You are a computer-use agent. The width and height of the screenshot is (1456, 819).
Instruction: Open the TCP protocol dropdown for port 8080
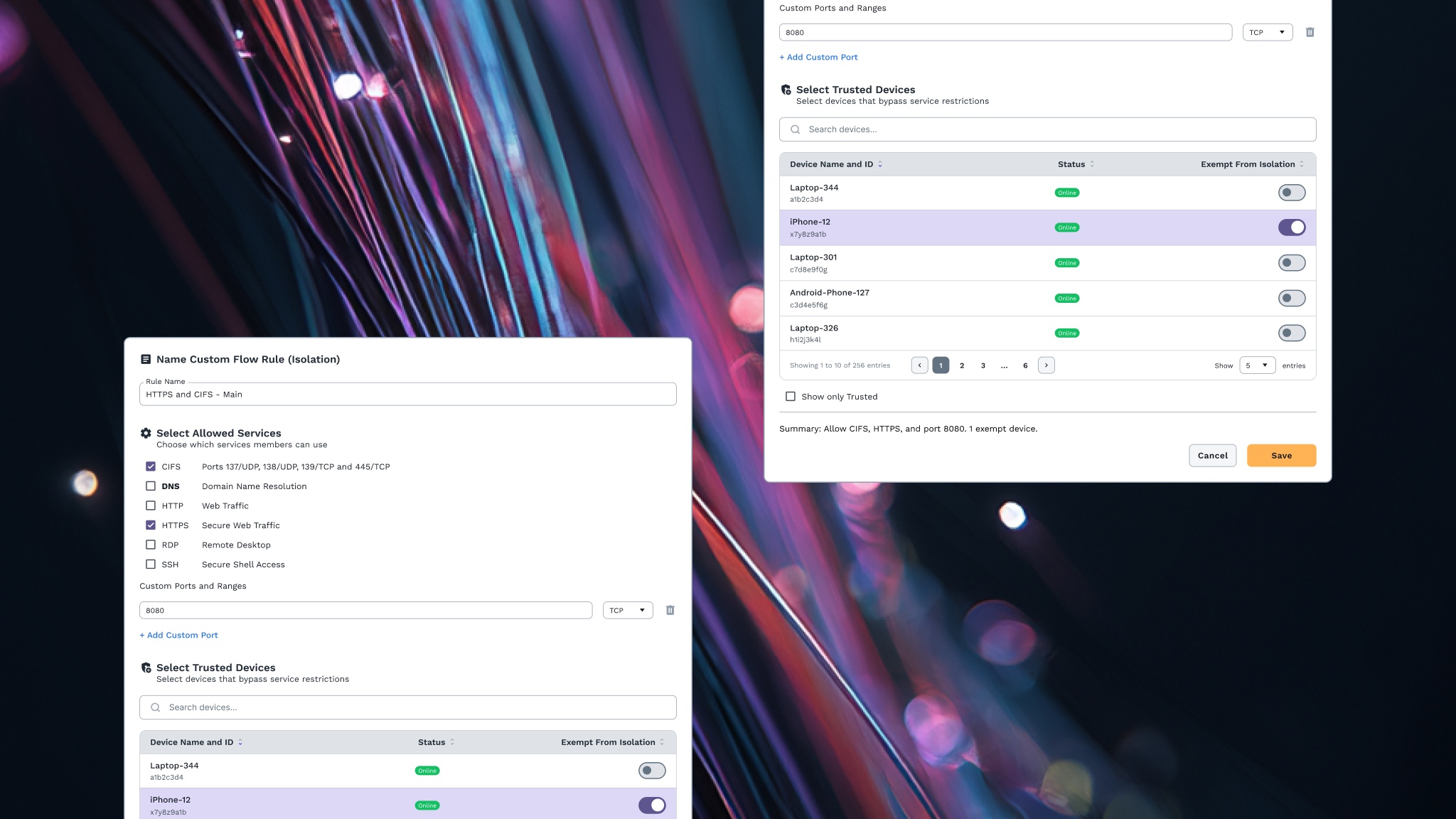coord(1268,32)
